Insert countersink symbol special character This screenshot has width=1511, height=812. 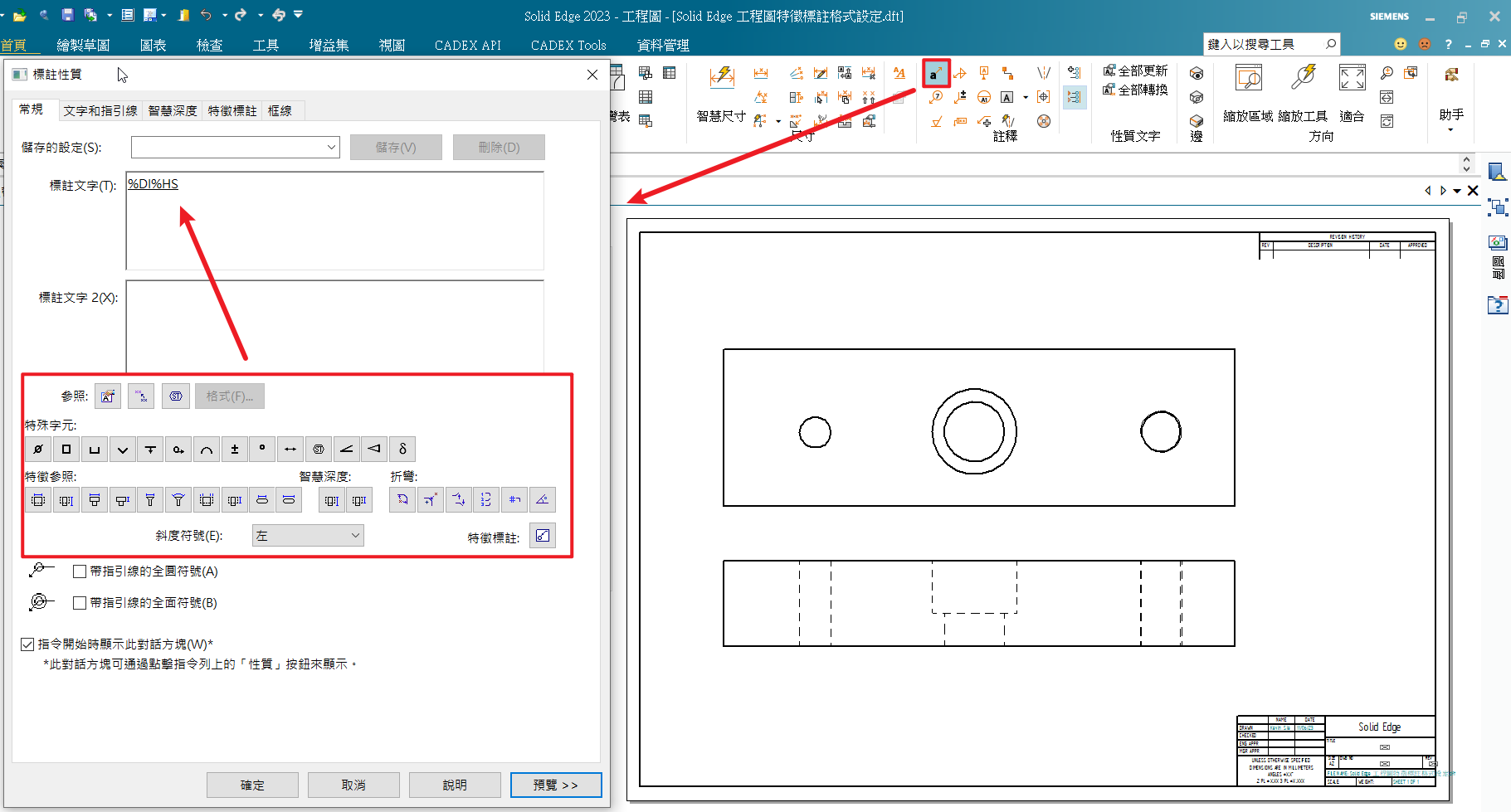[x=123, y=449]
